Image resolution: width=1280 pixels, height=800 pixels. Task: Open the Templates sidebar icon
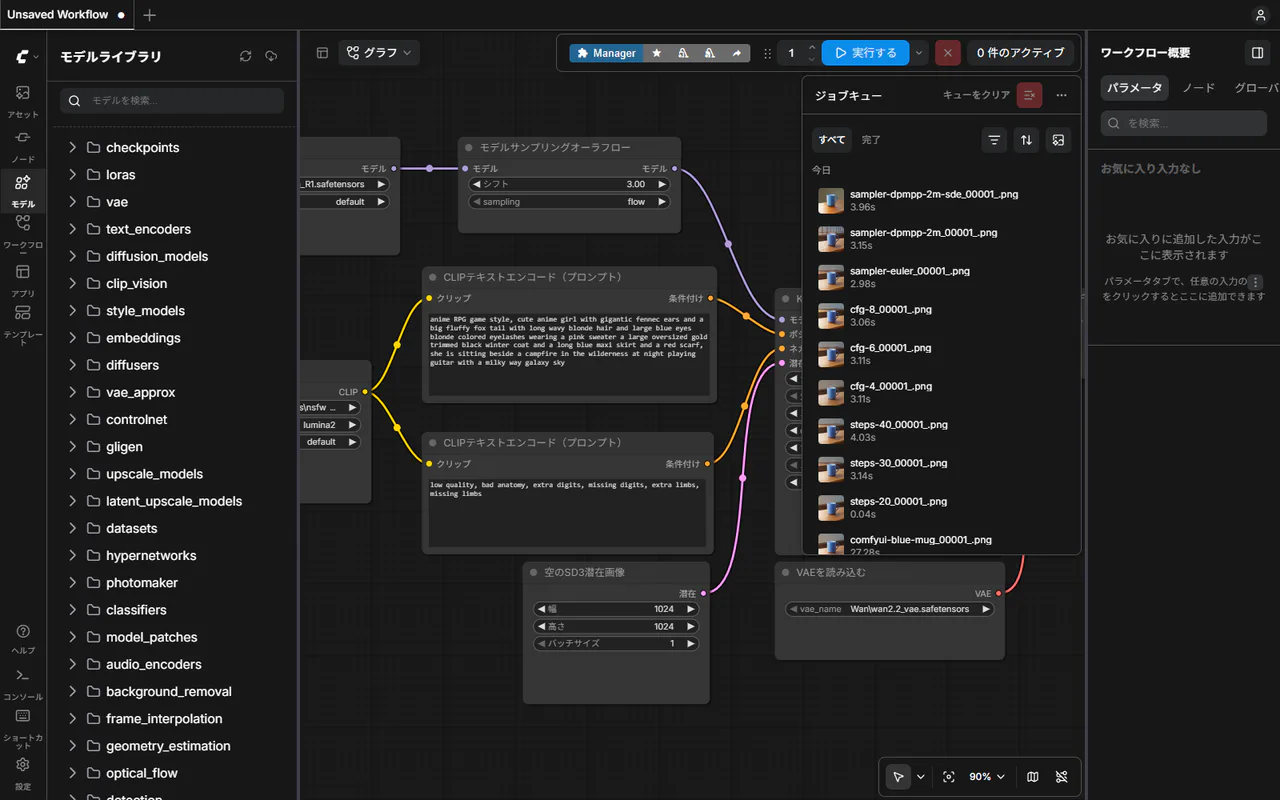(23, 323)
